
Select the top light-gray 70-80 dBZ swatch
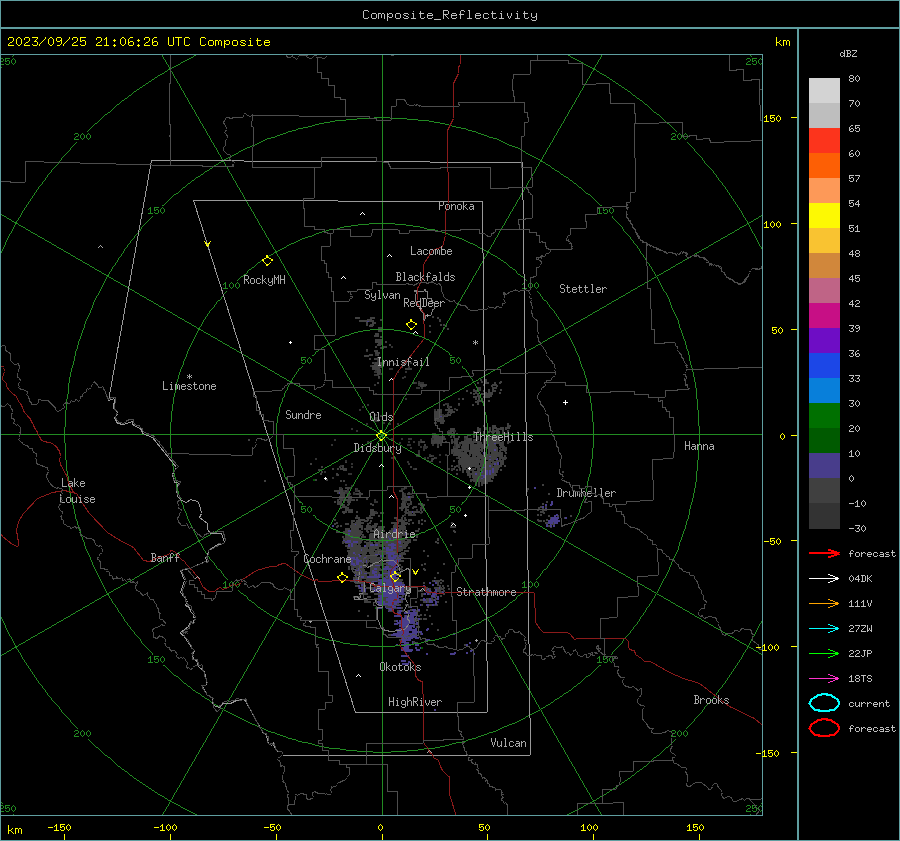824,90
